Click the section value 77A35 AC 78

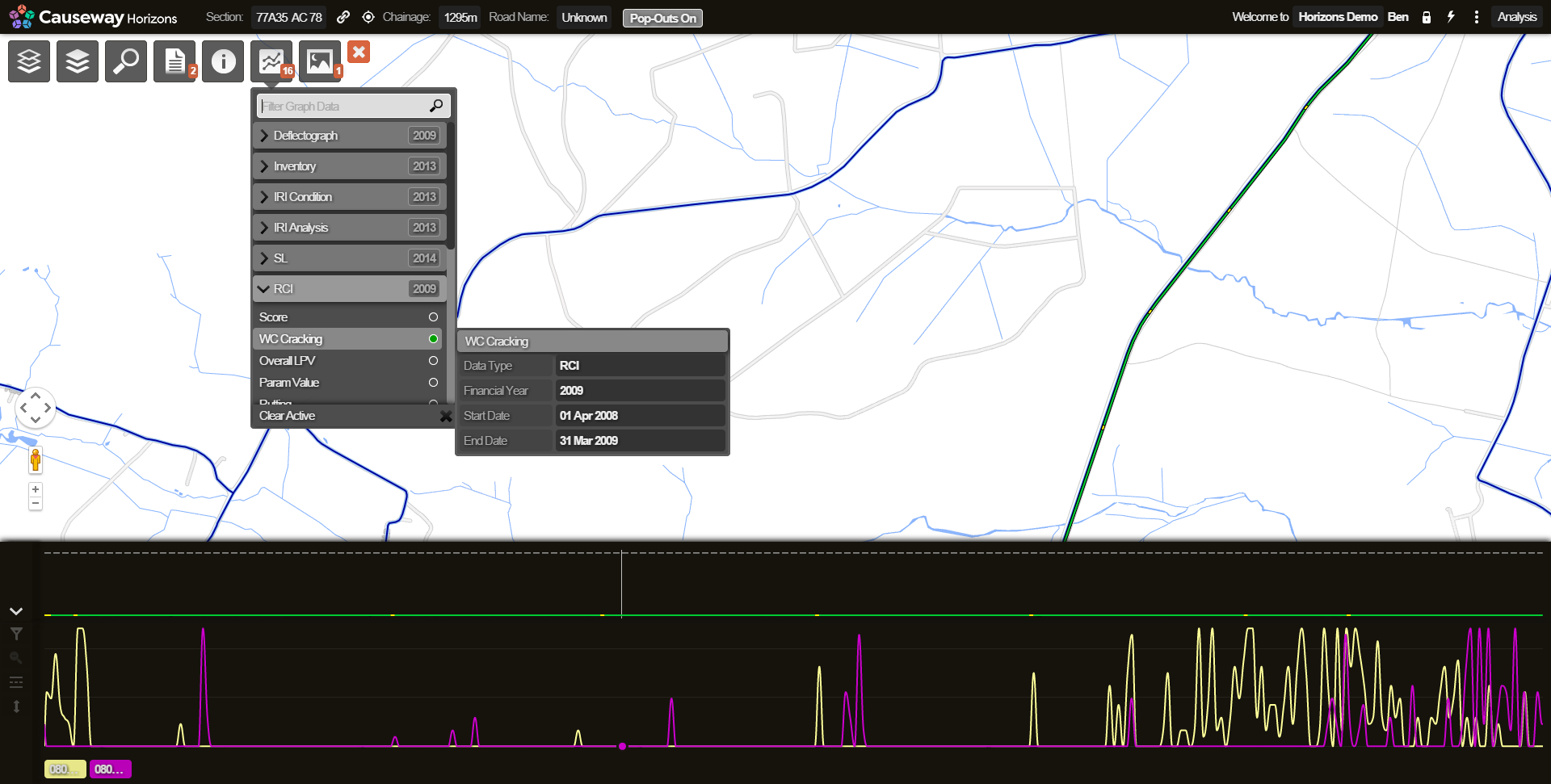click(289, 18)
